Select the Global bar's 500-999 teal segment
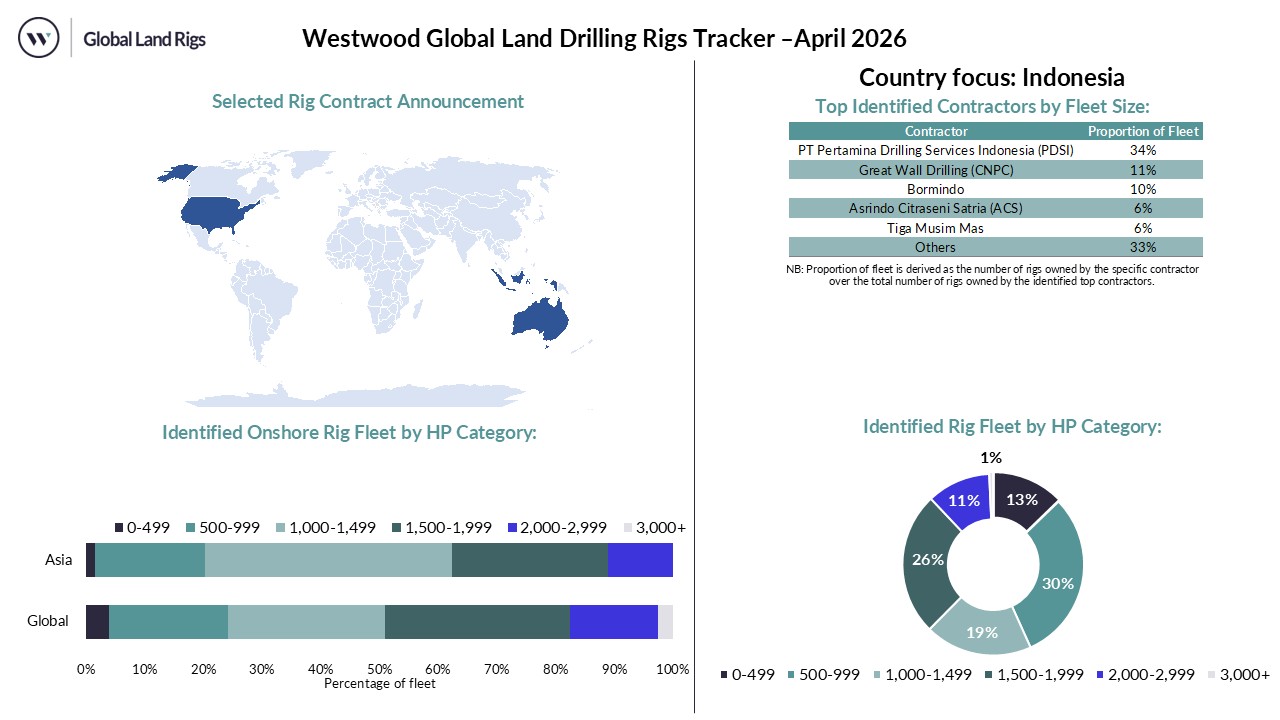This screenshot has width=1280, height=720. click(x=168, y=622)
